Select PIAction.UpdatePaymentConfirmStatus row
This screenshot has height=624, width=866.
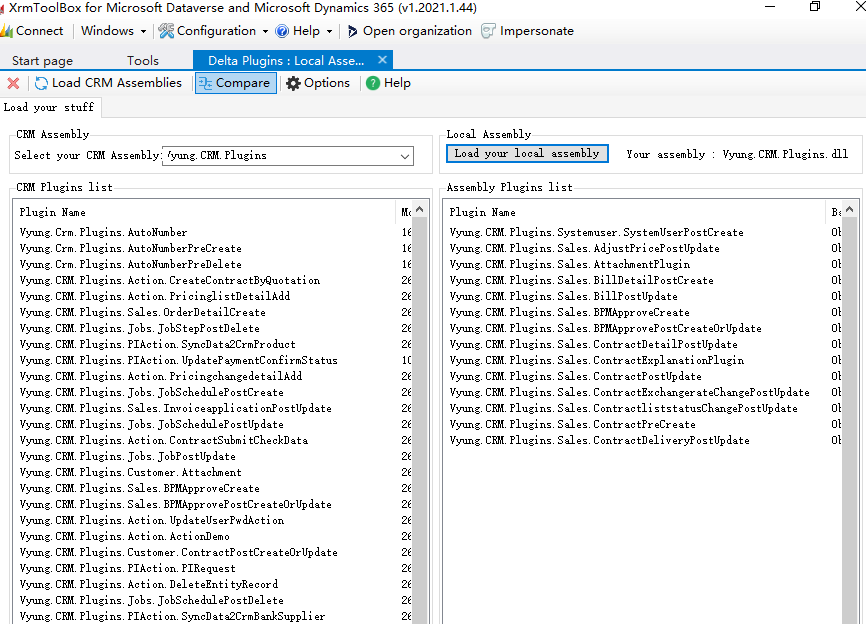[x=212, y=361]
